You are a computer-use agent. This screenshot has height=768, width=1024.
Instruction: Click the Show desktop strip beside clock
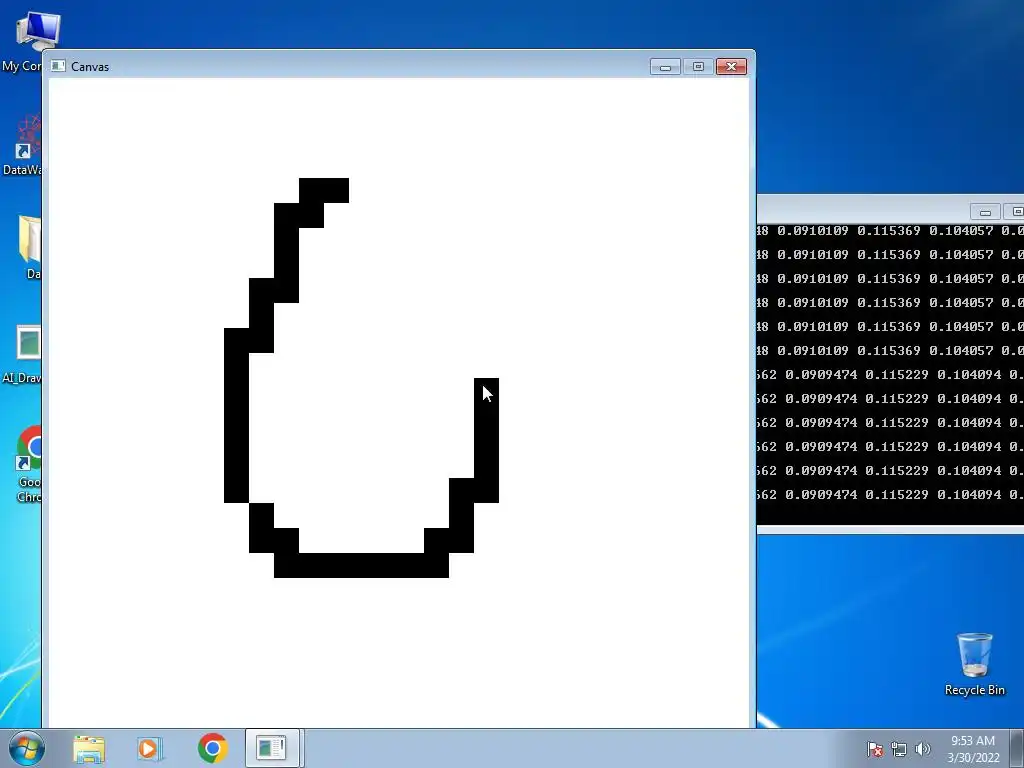[1017, 748]
